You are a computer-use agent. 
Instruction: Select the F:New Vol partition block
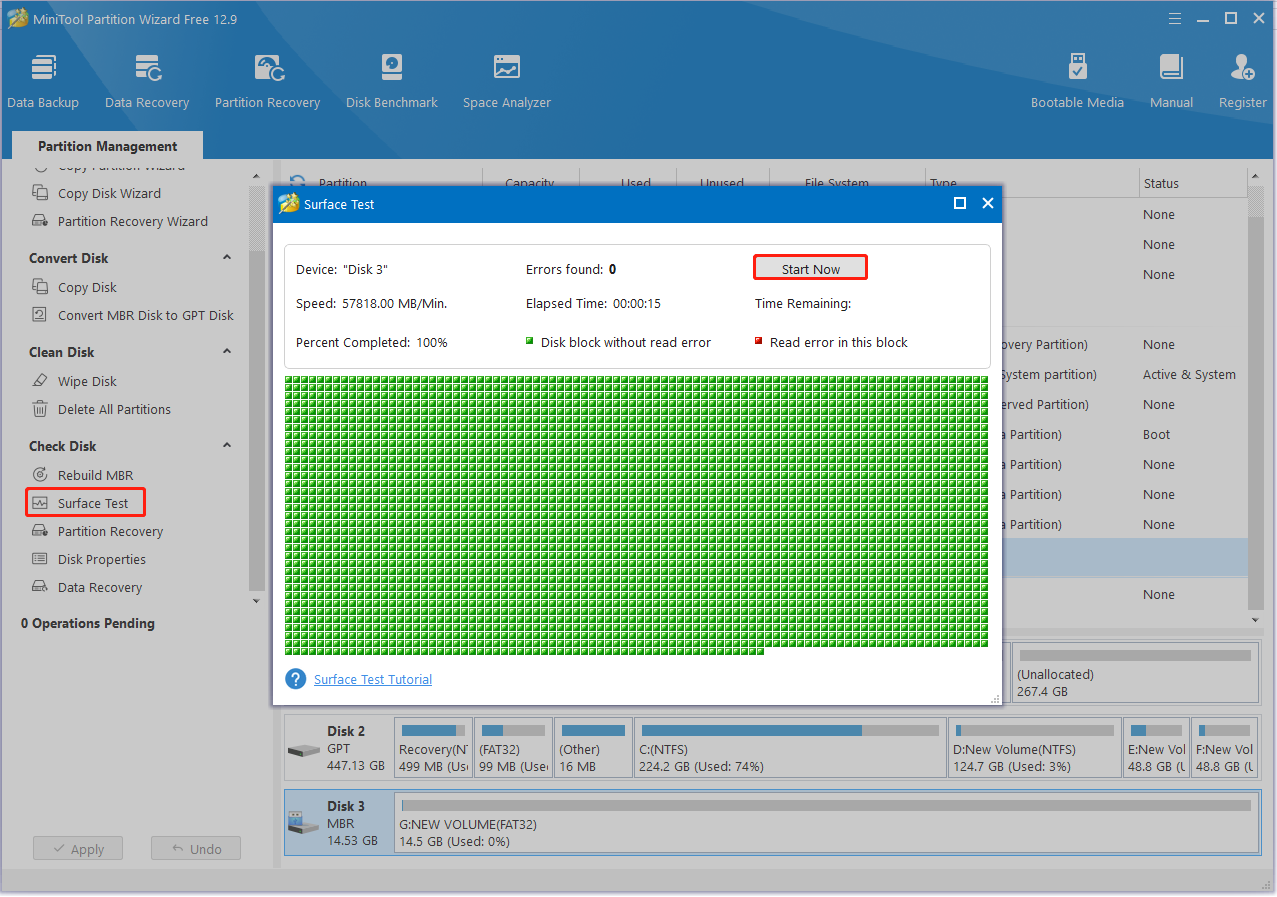coord(1225,748)
